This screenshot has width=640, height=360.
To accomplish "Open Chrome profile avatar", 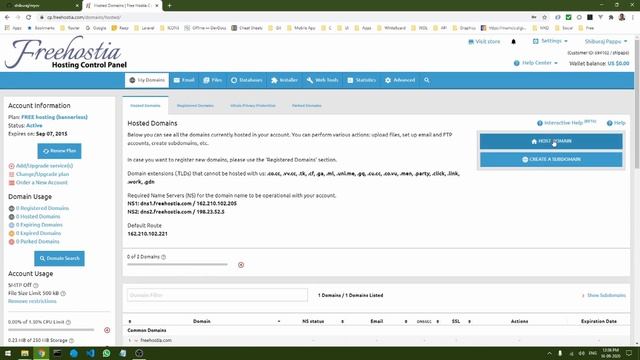I will coord(622,17).
